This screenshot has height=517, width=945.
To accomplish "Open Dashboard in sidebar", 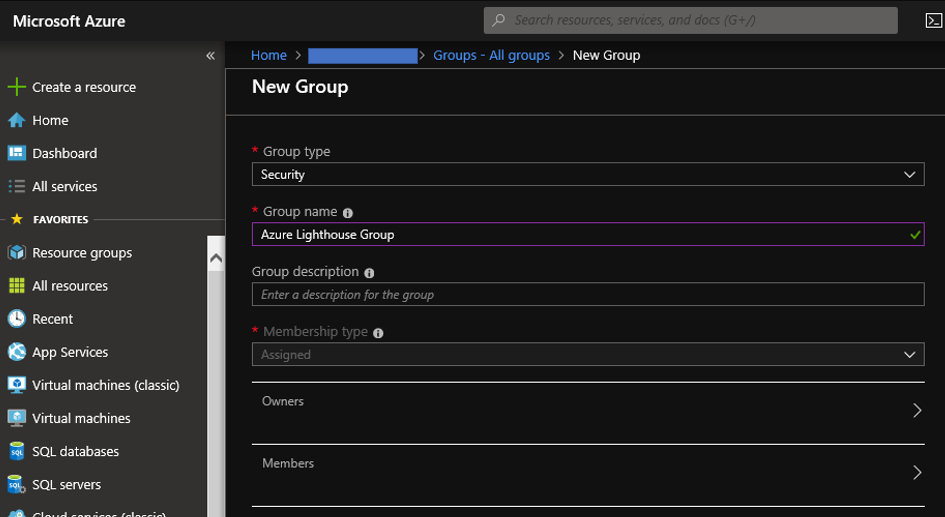I will coord(64,153).
